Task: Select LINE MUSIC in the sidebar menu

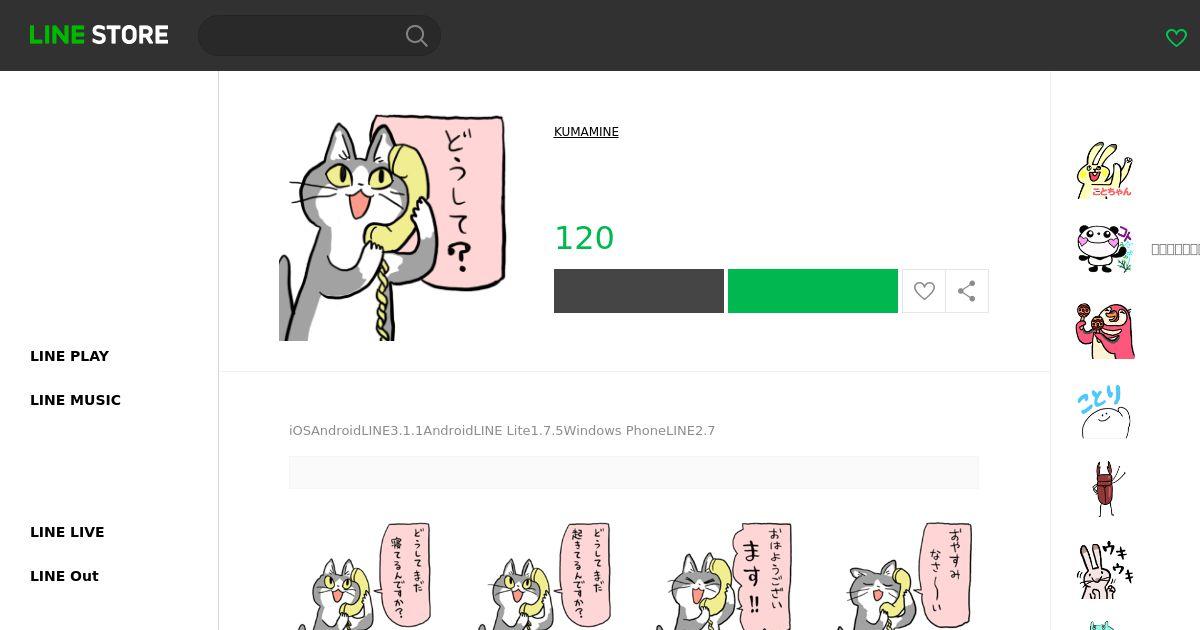Action: pos(75,400)
